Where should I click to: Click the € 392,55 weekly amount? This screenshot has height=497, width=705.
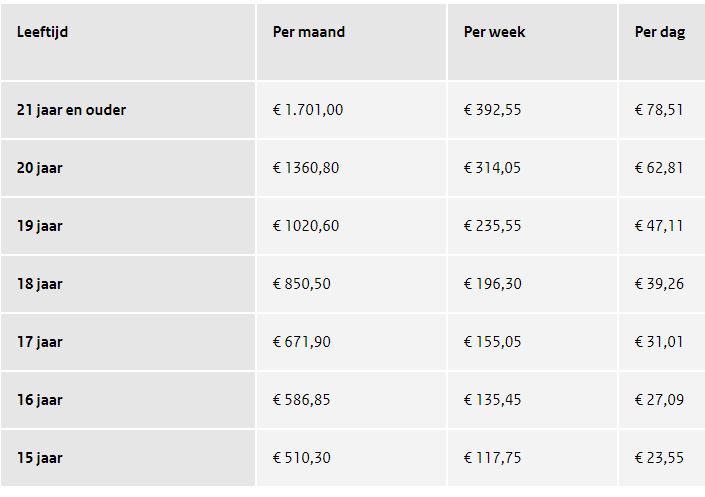click(492, 110)
